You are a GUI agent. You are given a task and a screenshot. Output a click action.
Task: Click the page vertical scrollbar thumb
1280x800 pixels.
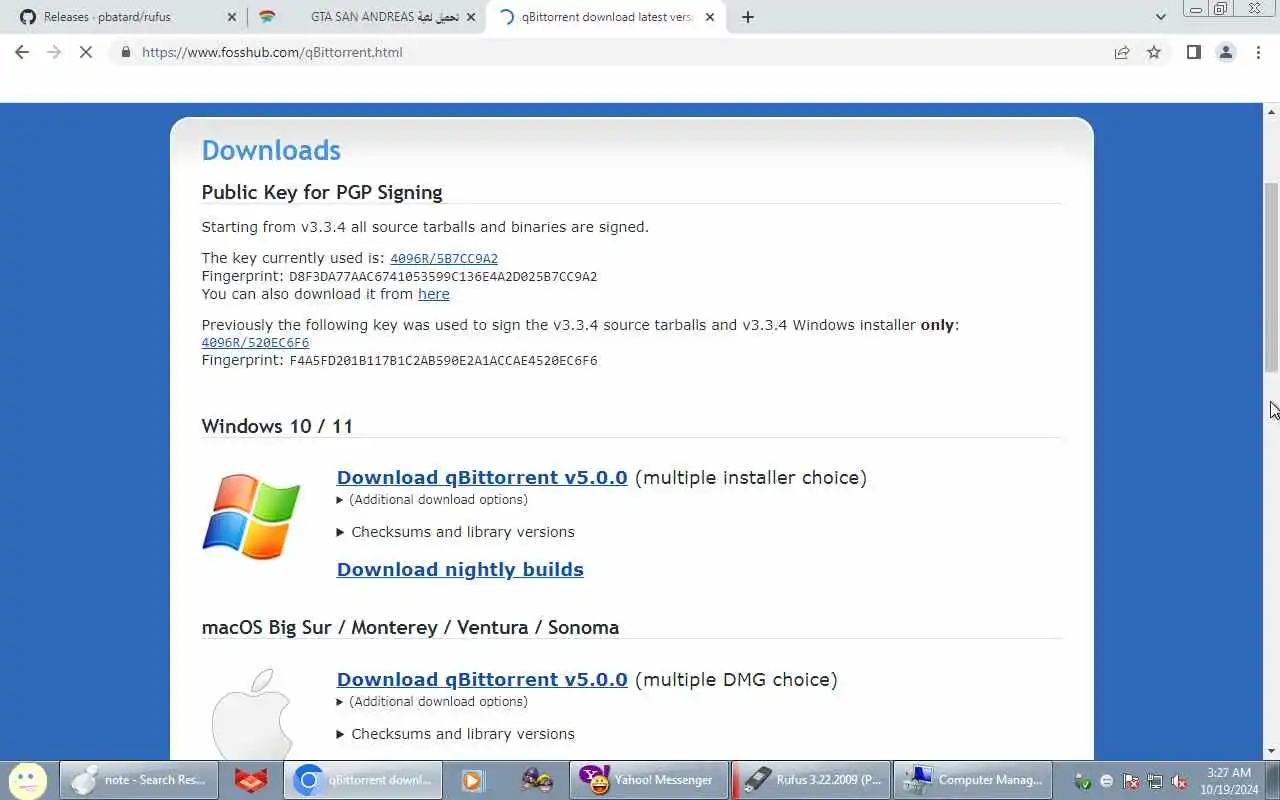[x=1272, y=278]
